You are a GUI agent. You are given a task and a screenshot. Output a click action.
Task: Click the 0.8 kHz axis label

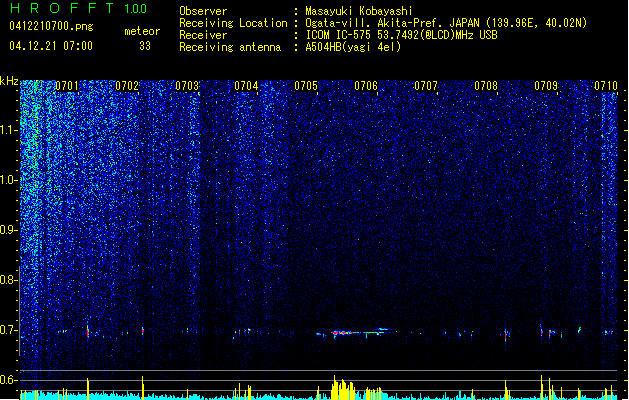[x=9, y=280]
